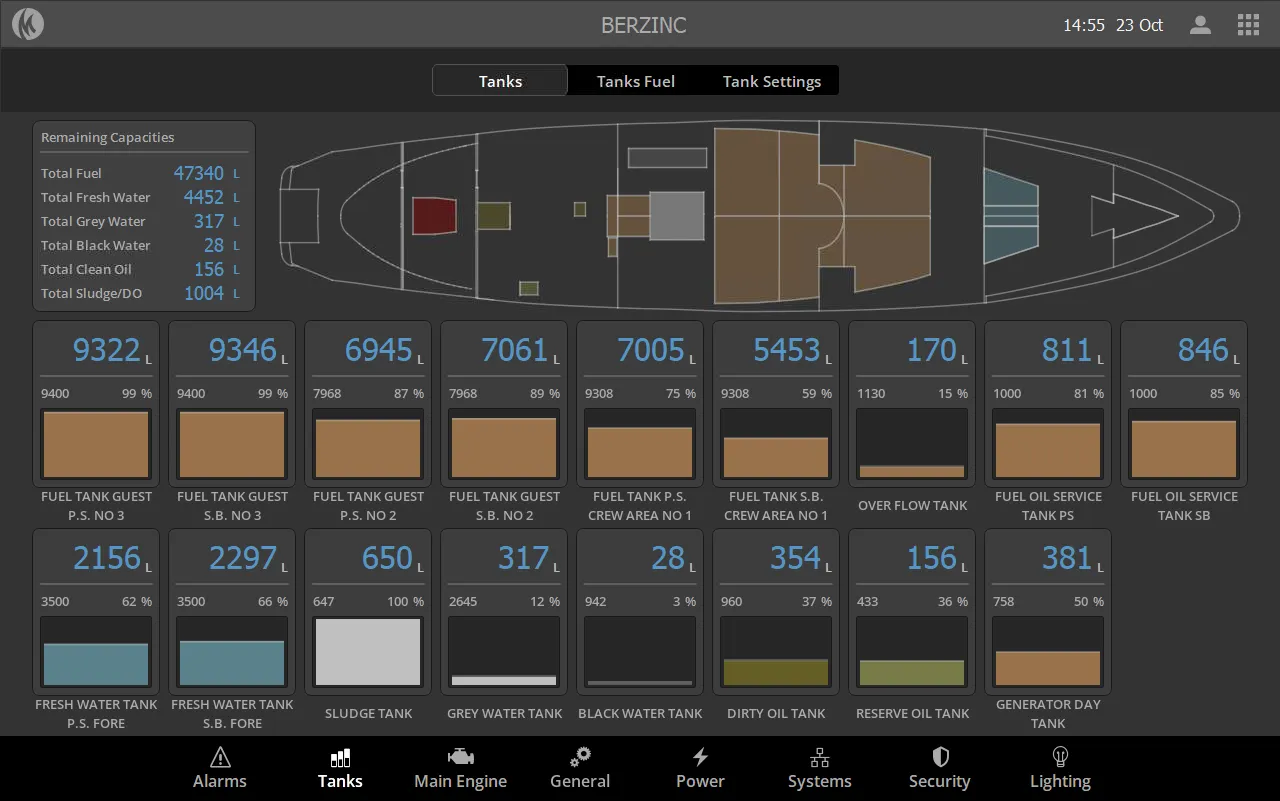The width and height of the screenshot is (1280, 801).
Task: Click the Total Fresh Water value 4452
Action: (203, 197)
